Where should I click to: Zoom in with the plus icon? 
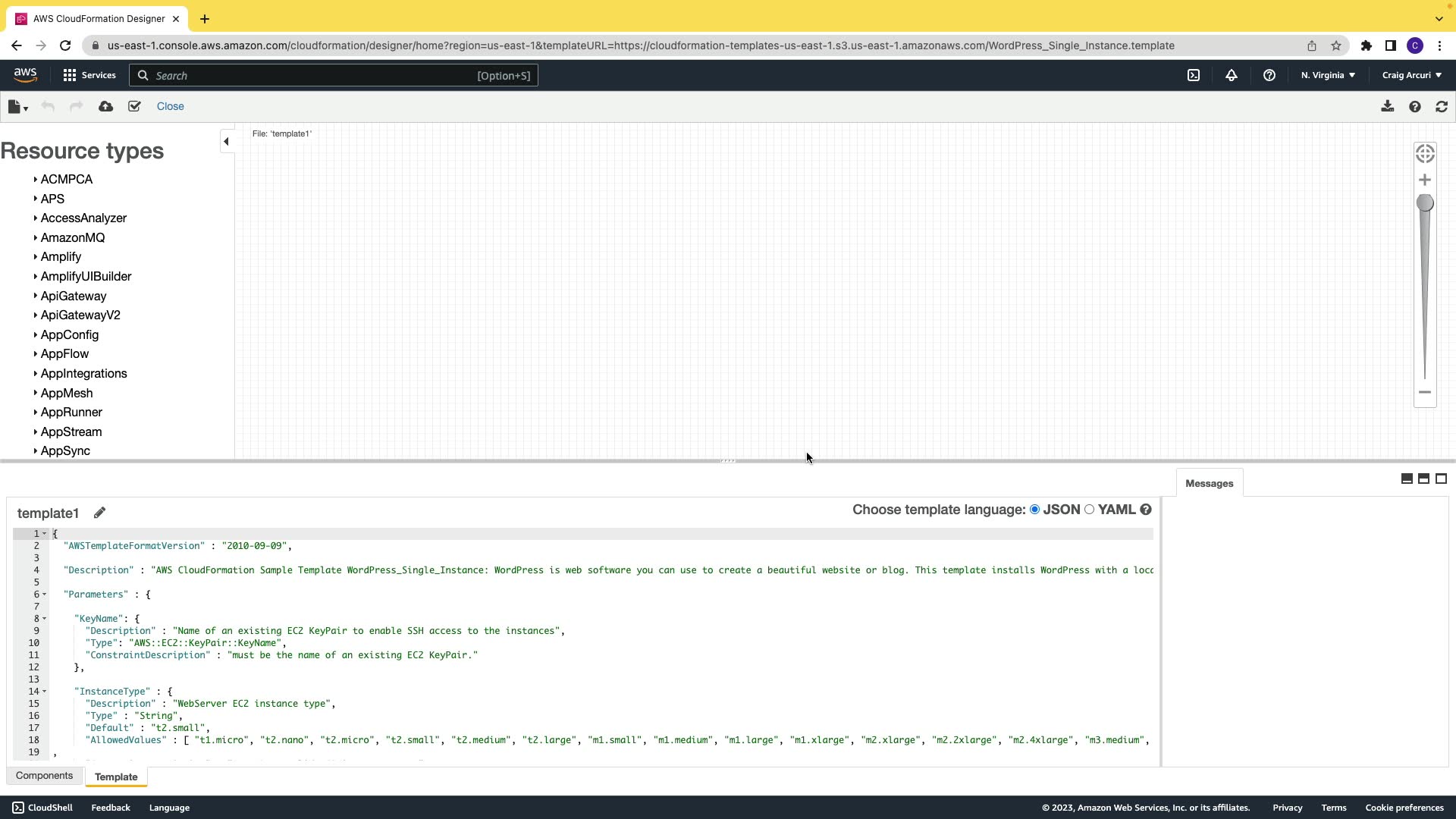[x=1425, y=180]
